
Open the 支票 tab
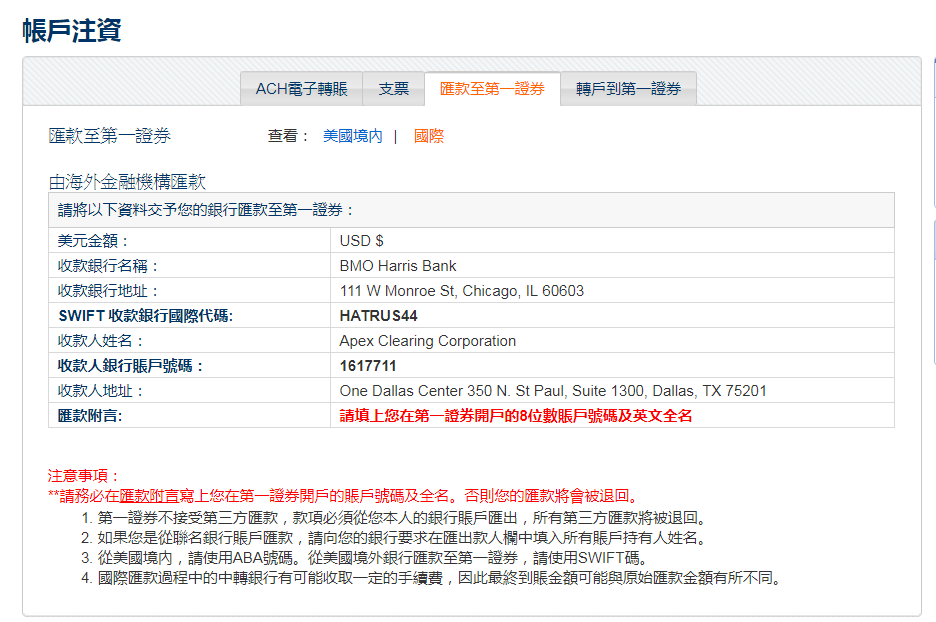[x=393, y=89]
